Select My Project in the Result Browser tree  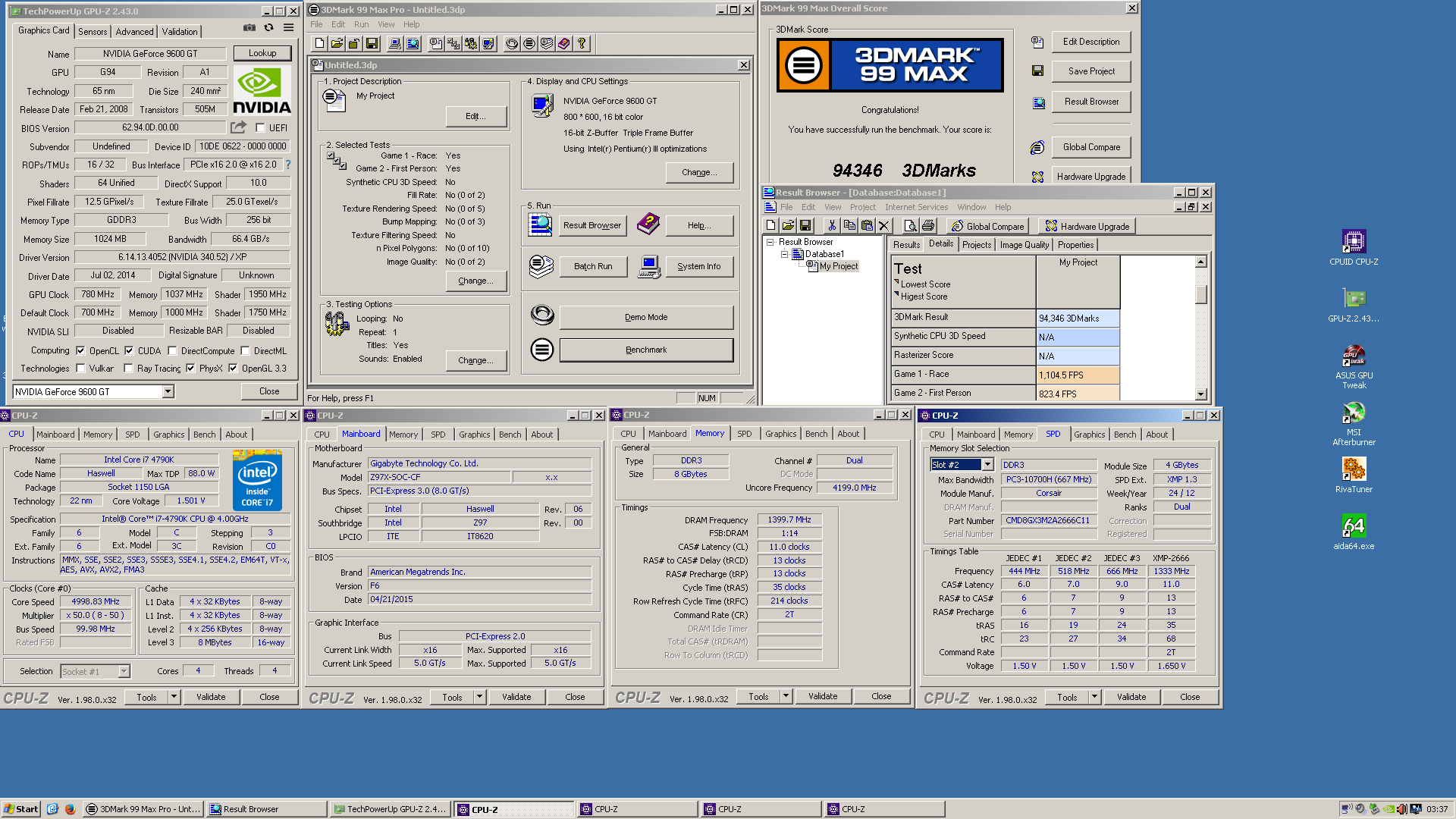coord(838,266)
